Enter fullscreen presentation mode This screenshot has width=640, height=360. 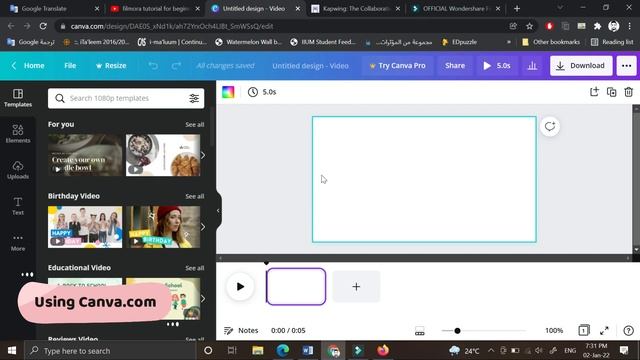pos(604,330)
